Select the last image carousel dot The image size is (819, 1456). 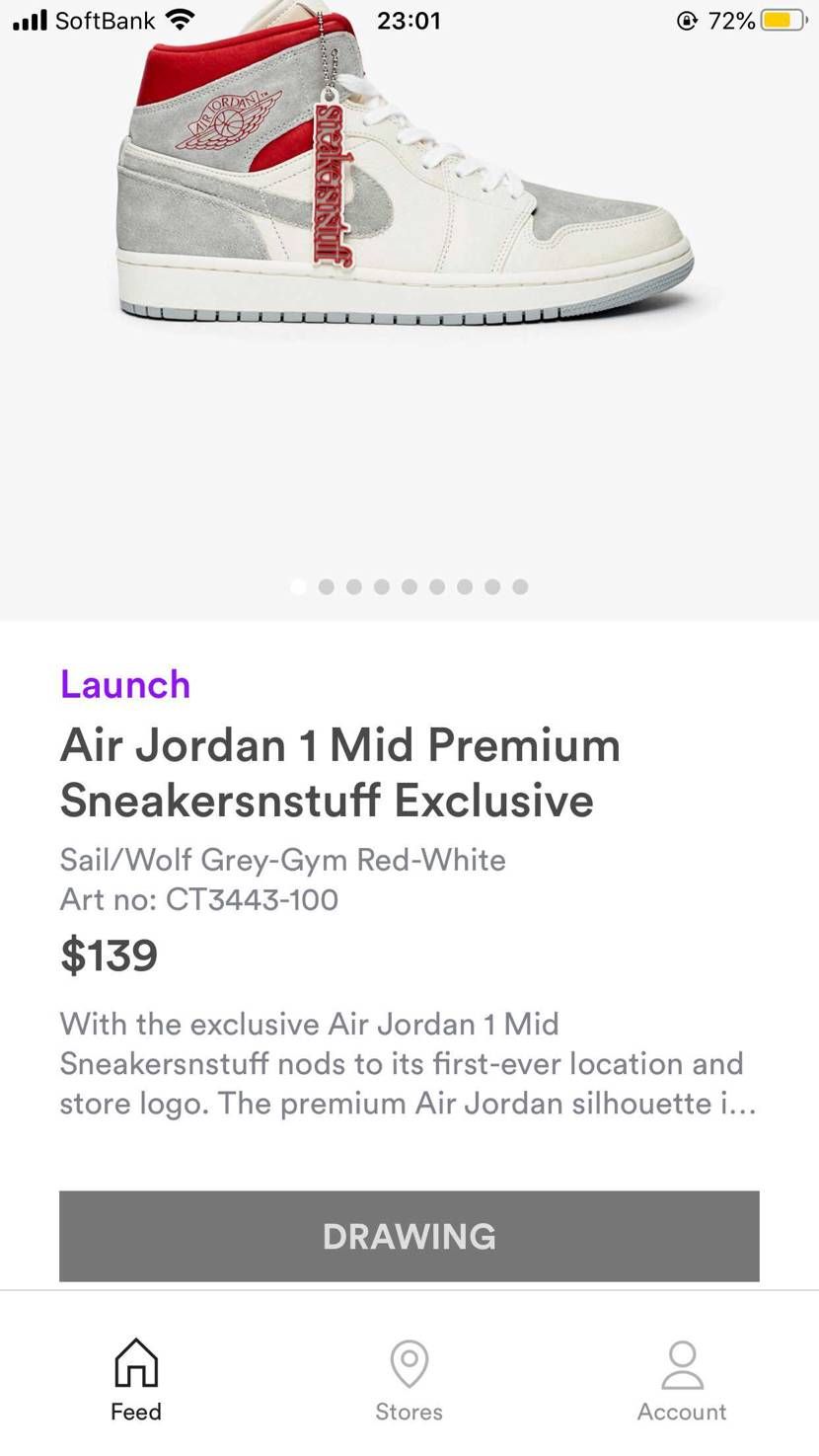(520, 586)
